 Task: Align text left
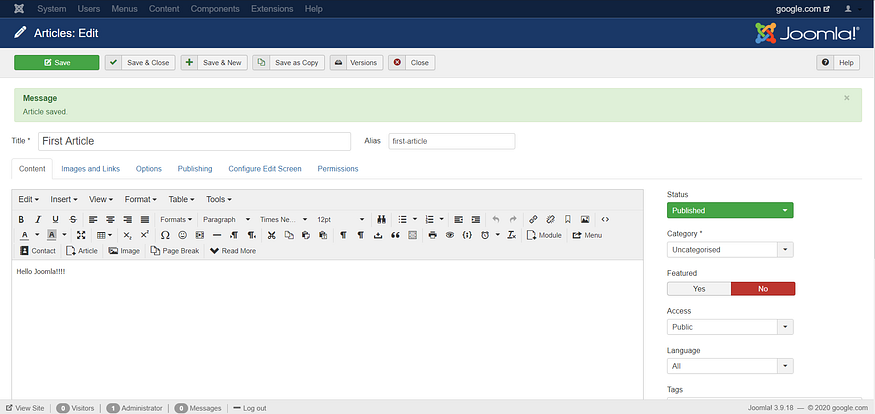click(93, 219)
